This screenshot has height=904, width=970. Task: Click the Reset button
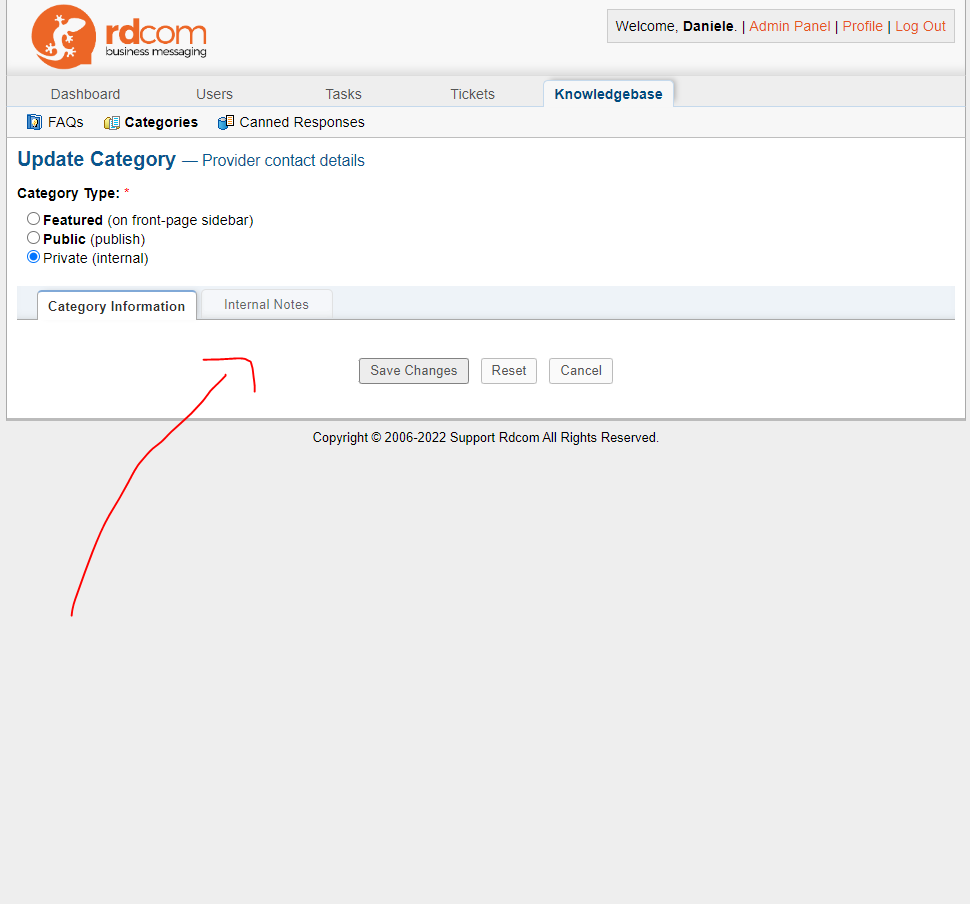pyautogui.click(x=508, y=371)
